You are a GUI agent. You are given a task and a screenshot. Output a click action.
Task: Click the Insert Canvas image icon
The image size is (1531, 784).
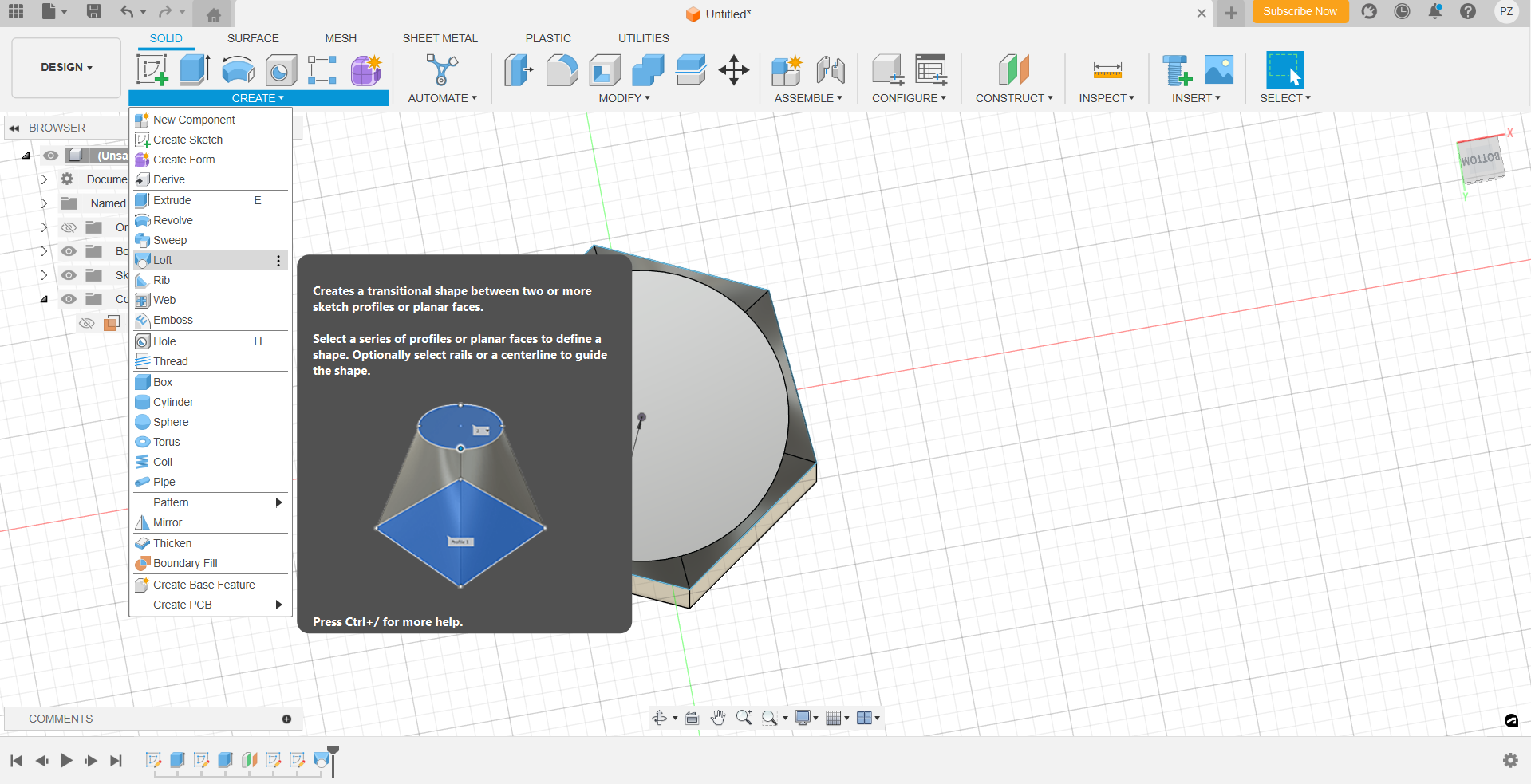(1218, 70)
